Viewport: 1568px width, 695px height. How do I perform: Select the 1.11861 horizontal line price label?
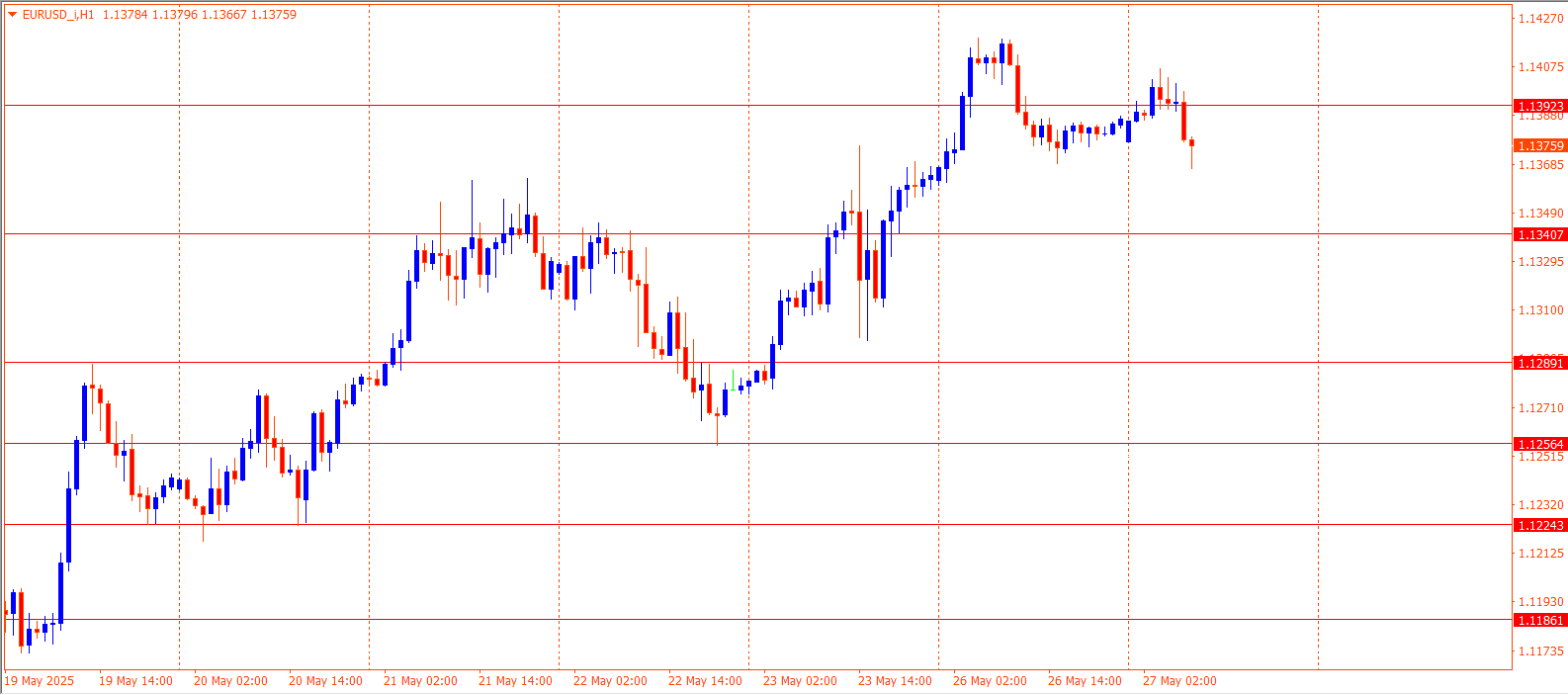(x=1540, y=620)
